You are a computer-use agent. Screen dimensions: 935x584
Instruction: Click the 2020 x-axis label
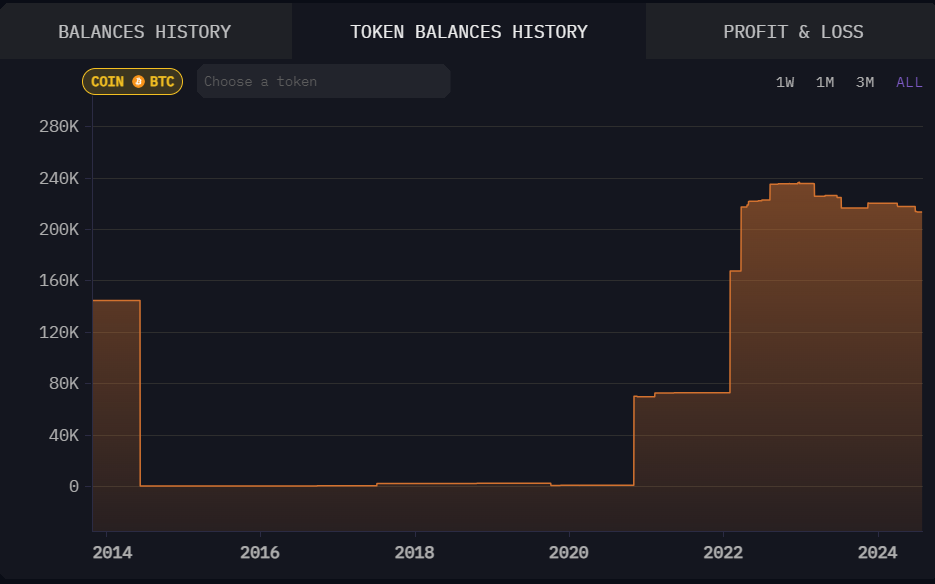click(569, 553)
